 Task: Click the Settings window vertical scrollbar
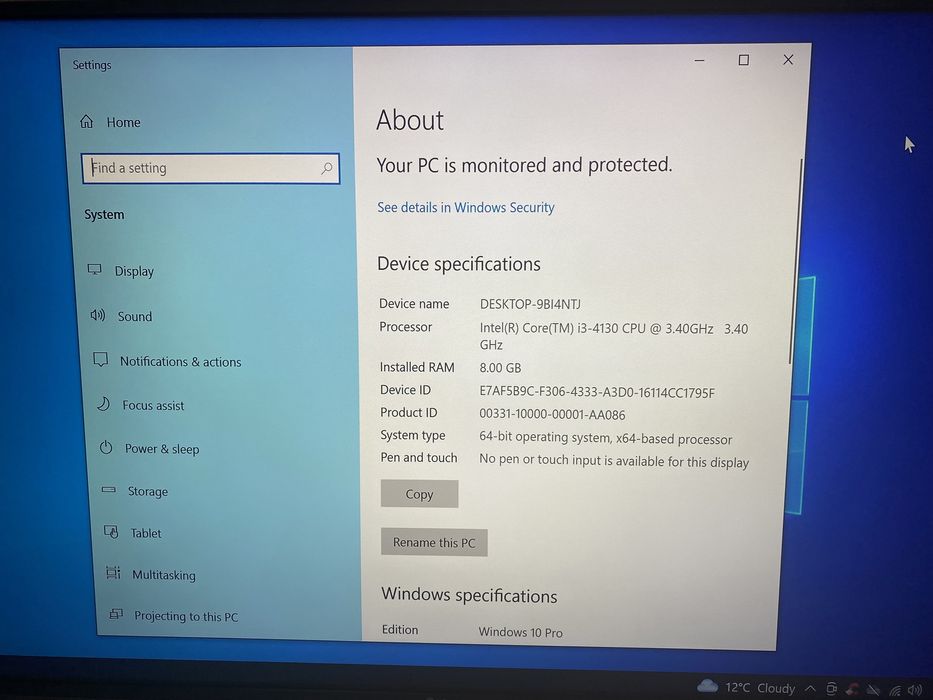click(794, 262)
